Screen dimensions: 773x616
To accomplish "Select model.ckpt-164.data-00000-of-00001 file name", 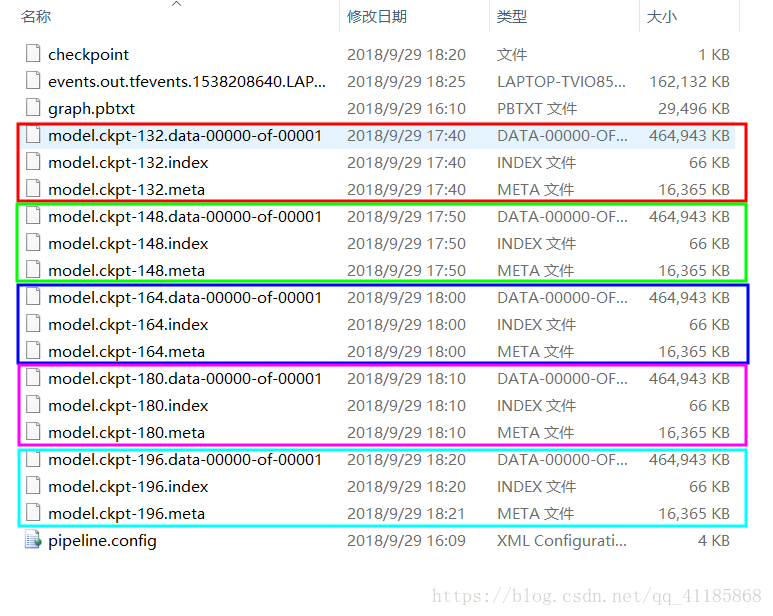I will pyautogui.click(x=185, y=298).
